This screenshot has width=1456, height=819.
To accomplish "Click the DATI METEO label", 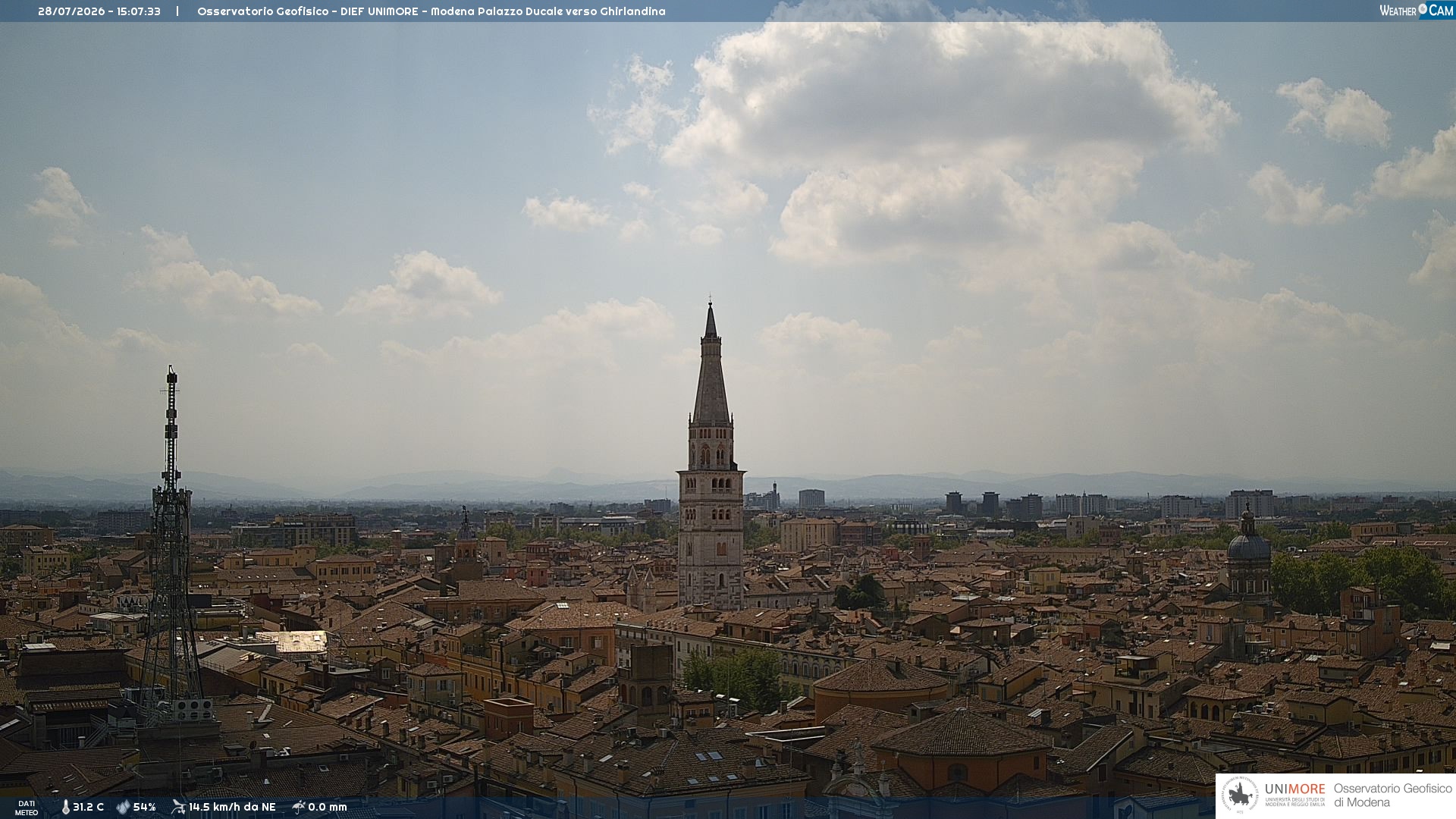I will click(x=27, y=808).
